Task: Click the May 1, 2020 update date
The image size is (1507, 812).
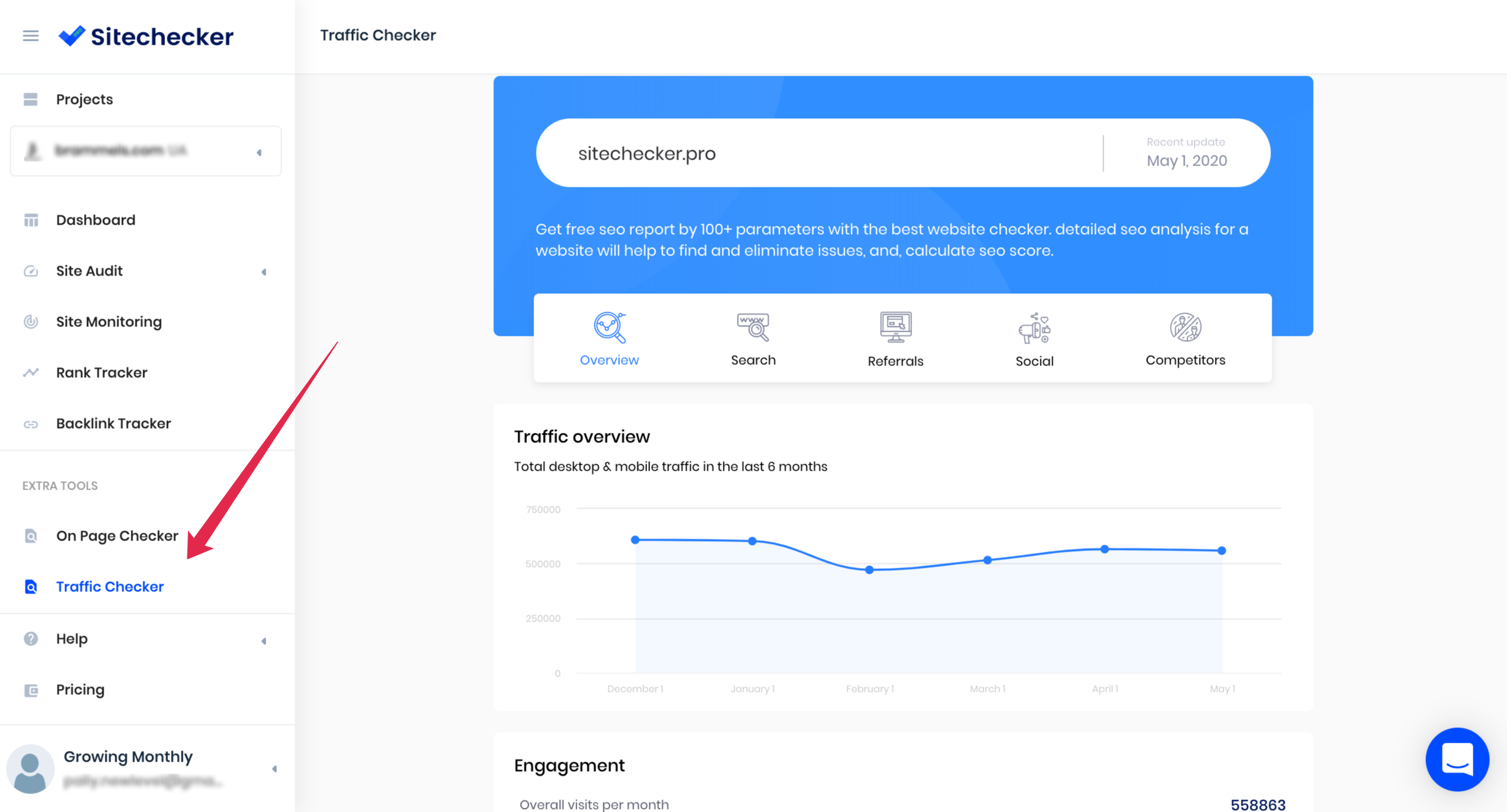Action: (x=1186, y=161)
